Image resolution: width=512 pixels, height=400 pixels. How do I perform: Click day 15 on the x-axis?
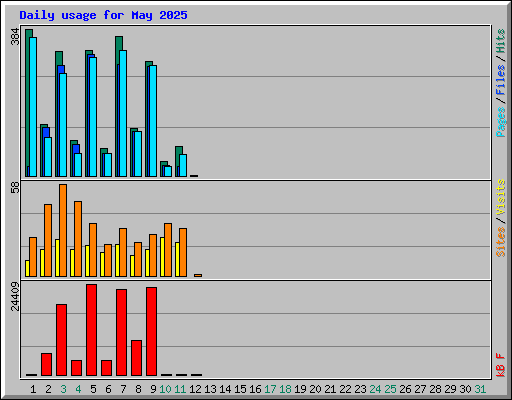click(x=240, y=389)
